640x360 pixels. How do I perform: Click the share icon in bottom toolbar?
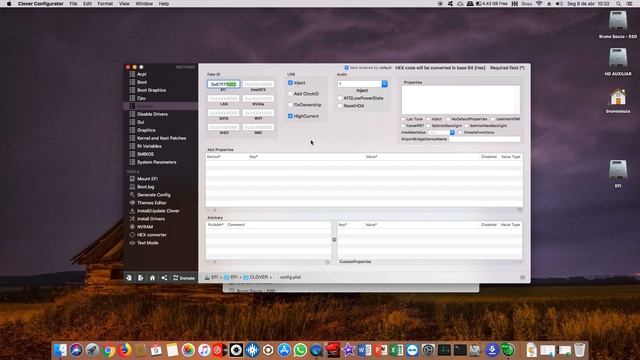coord(164,278)
